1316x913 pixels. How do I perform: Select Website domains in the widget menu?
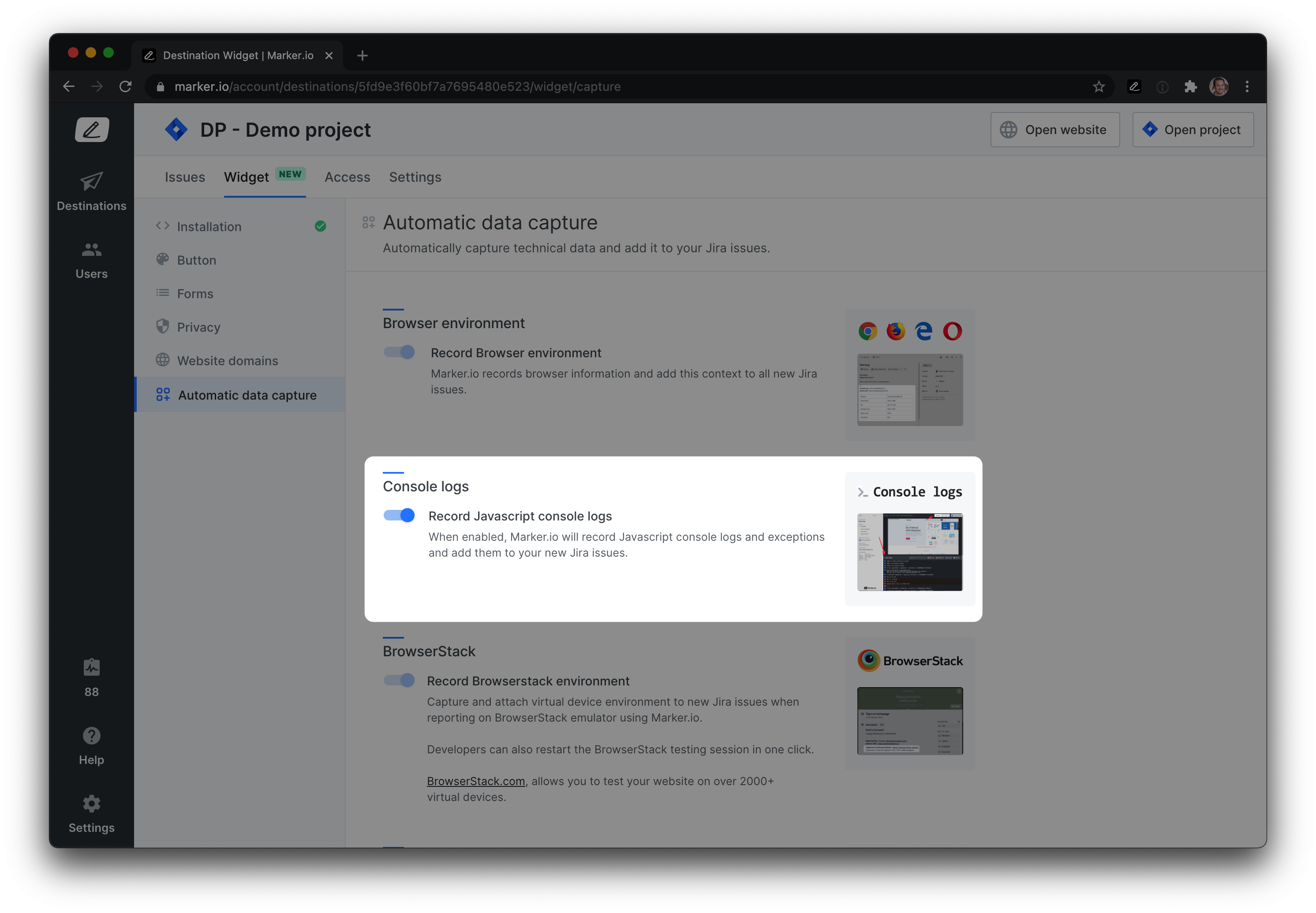click(227, 361)
